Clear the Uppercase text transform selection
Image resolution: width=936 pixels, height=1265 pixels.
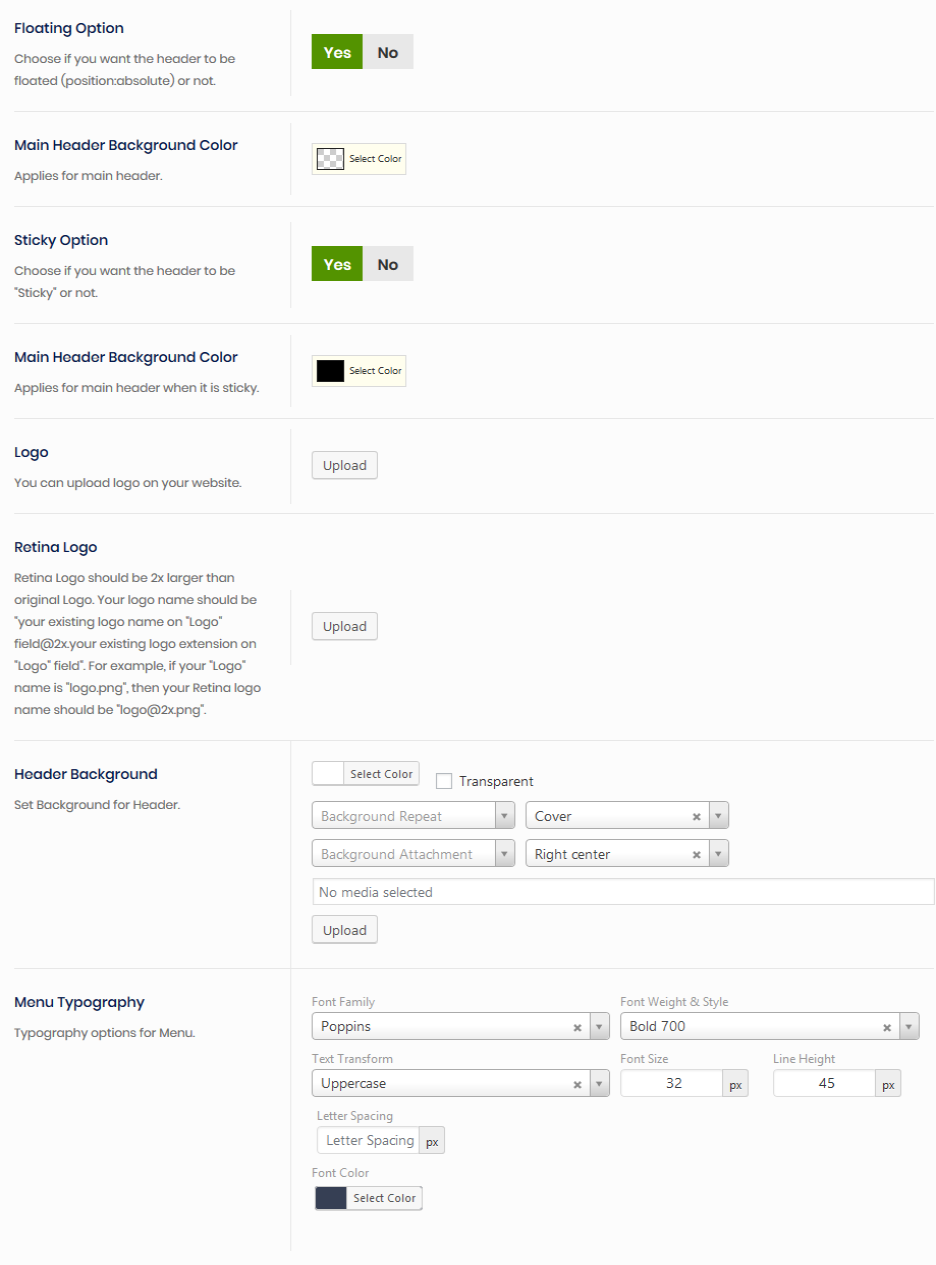(577, 1084)
